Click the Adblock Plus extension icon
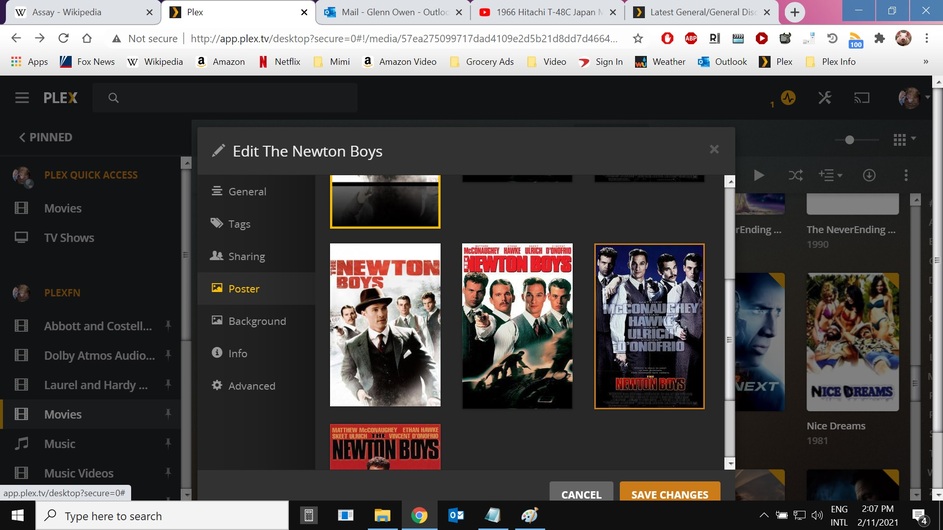 tap(690, 39)
